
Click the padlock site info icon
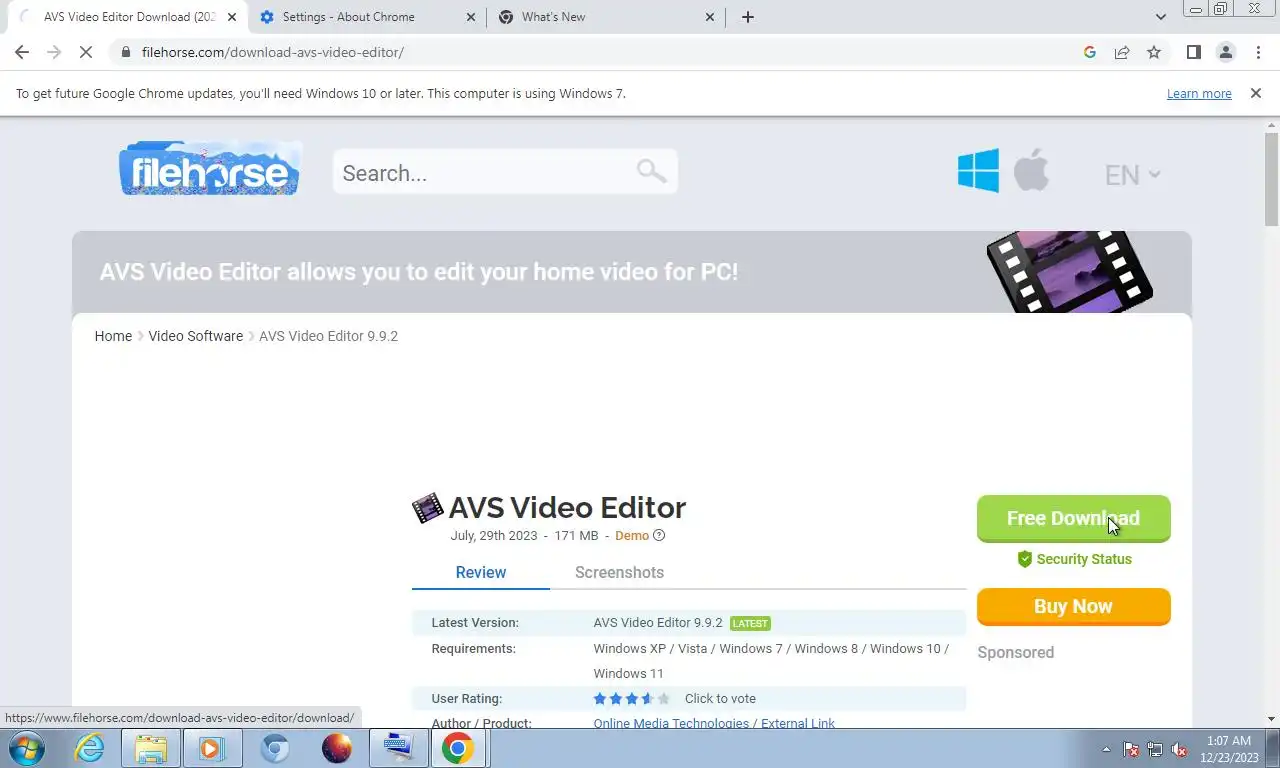pyautogui.click(x=125, y=52)
